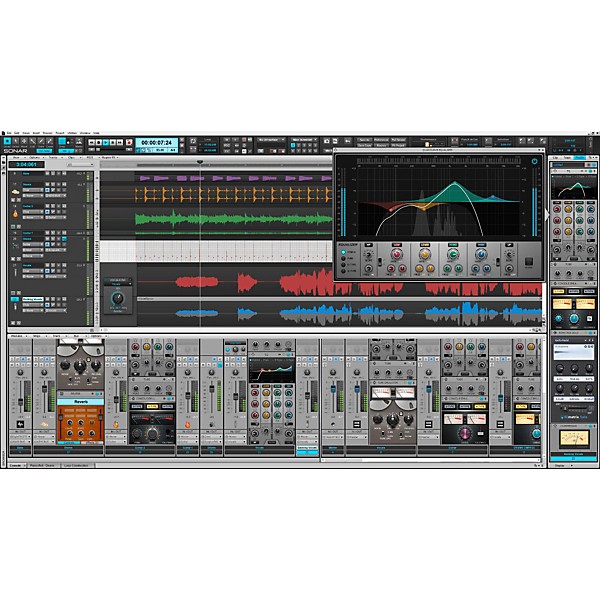Enable the LP filter in the EQ window
The width and height of the screenshot is (600, 600).
[509, 245]
